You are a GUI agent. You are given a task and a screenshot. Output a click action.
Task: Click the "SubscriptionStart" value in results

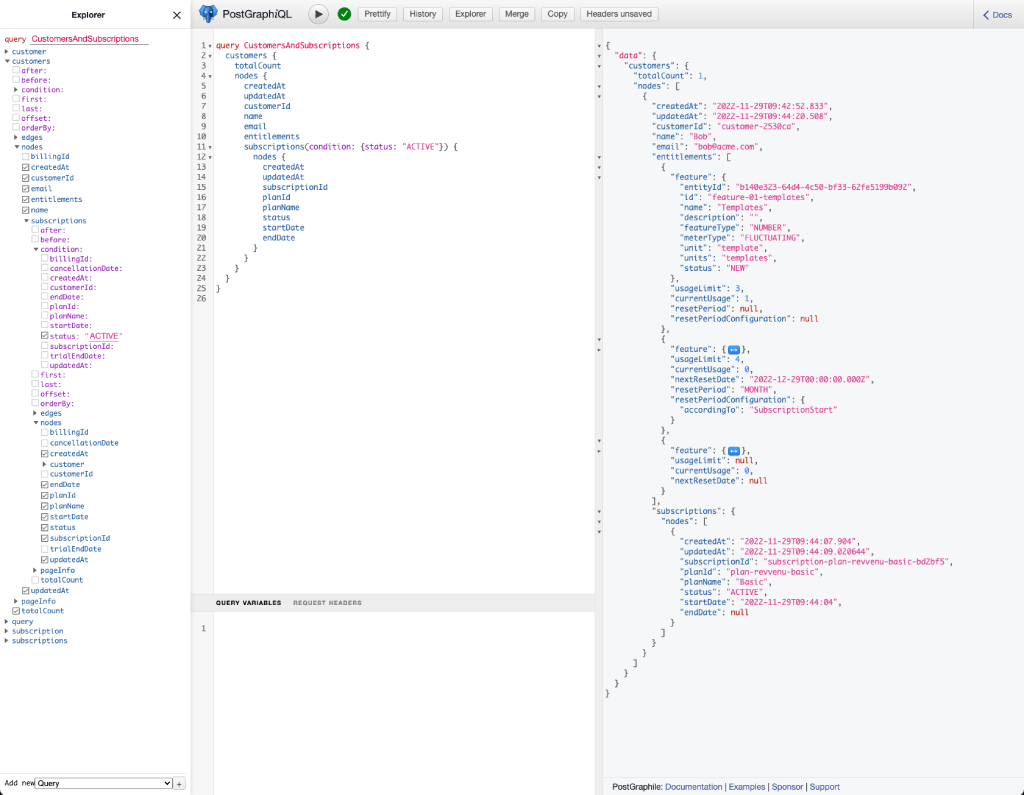pos(792,410)
